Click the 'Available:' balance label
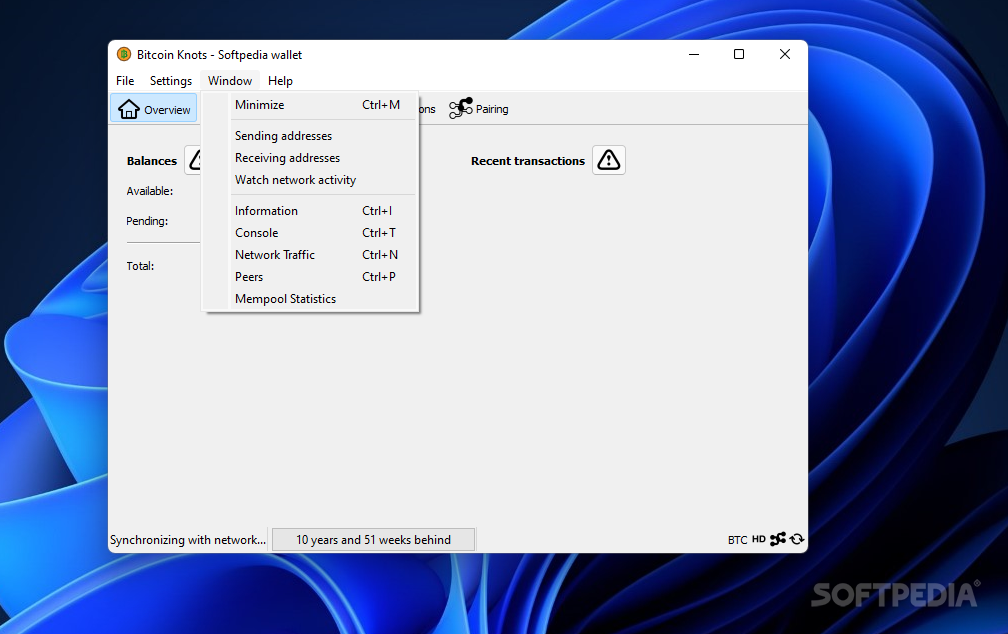 (150, 191)
